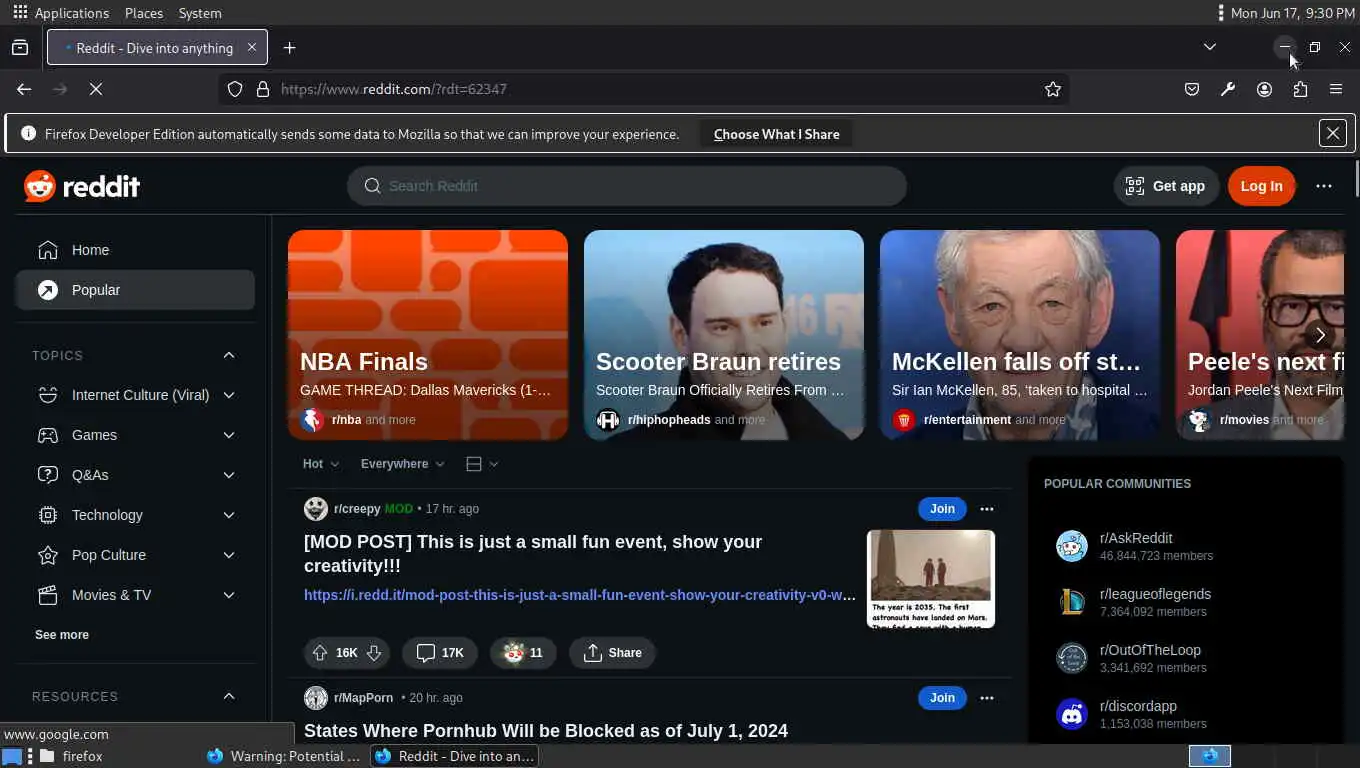Click the Reddit logo
Viewport: 1360px width, 768px height.
point(82,186)
